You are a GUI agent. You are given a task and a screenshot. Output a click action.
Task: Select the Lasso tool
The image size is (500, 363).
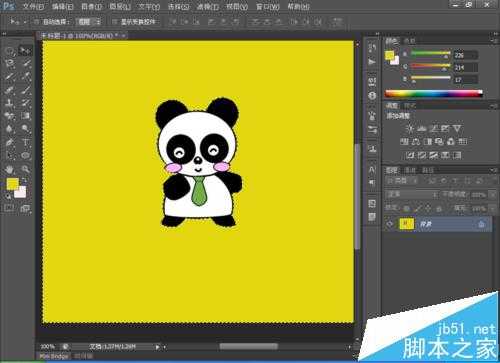pyautogui.click(x=10, y=63)
